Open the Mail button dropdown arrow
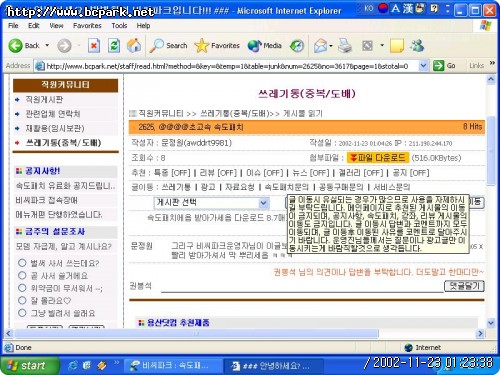 (x=331, y=46)
